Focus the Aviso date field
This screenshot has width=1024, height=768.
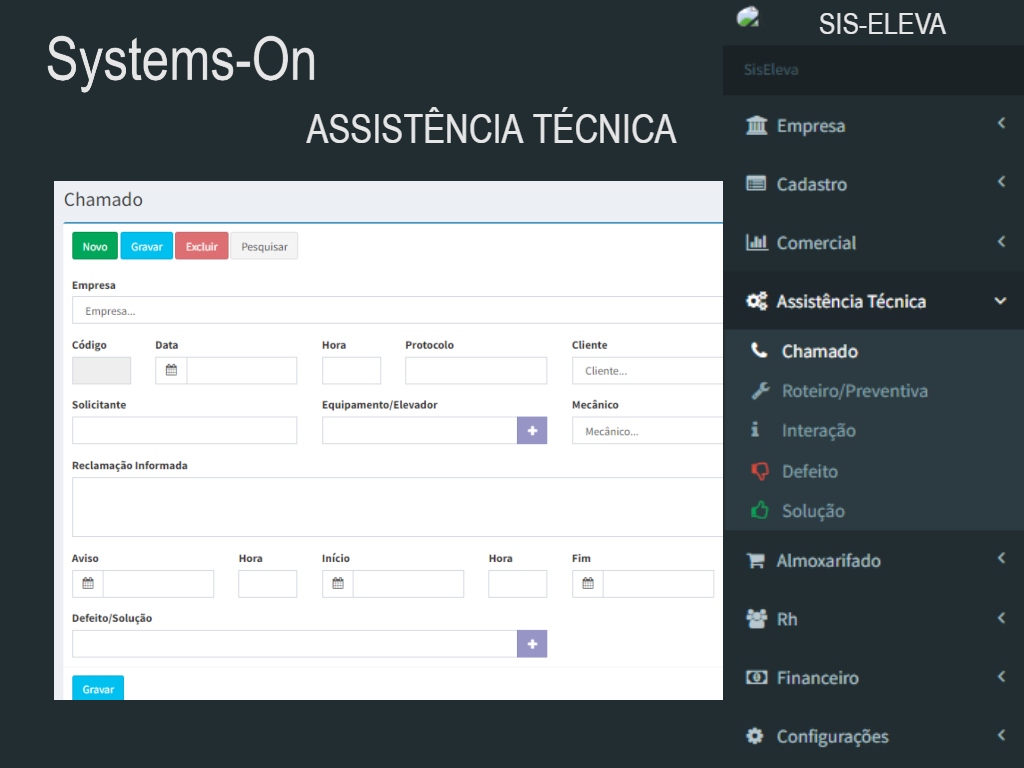pos(158,584)
